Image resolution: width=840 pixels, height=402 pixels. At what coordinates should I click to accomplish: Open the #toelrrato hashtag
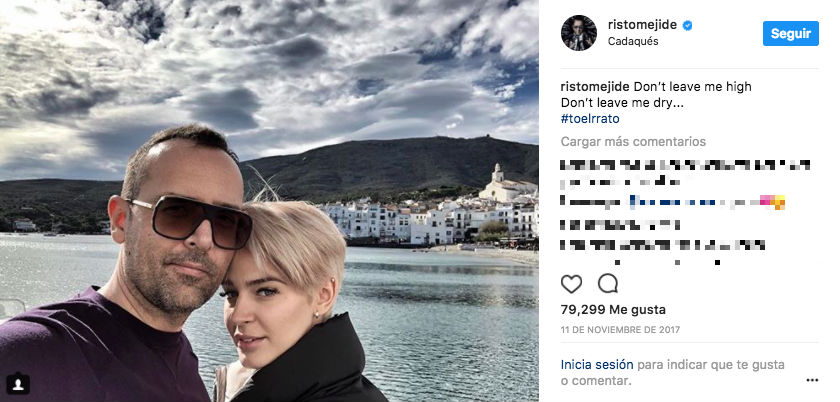click(590, 118)
